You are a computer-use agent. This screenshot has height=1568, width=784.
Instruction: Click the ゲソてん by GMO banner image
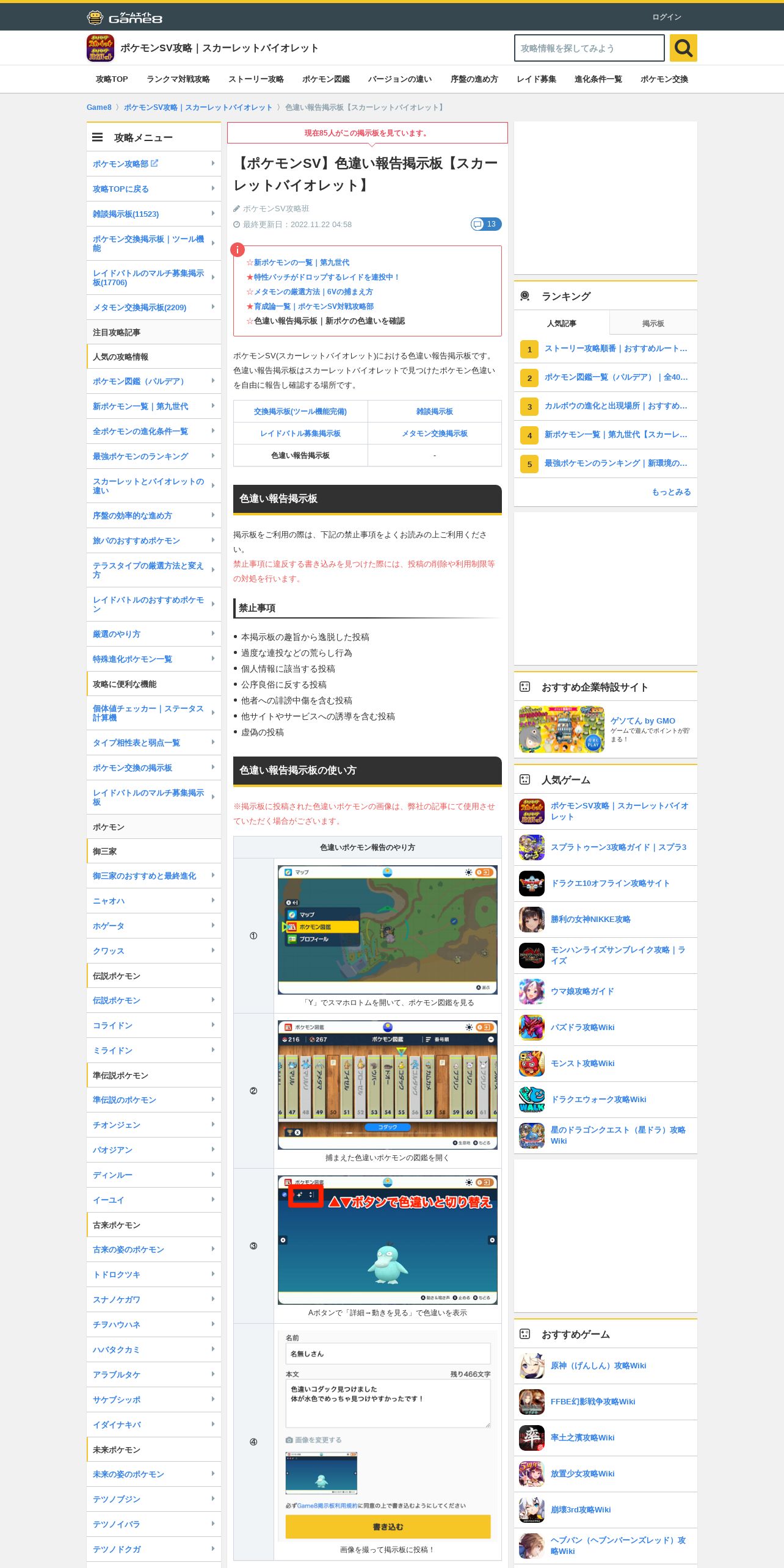[x=562, y=730]
